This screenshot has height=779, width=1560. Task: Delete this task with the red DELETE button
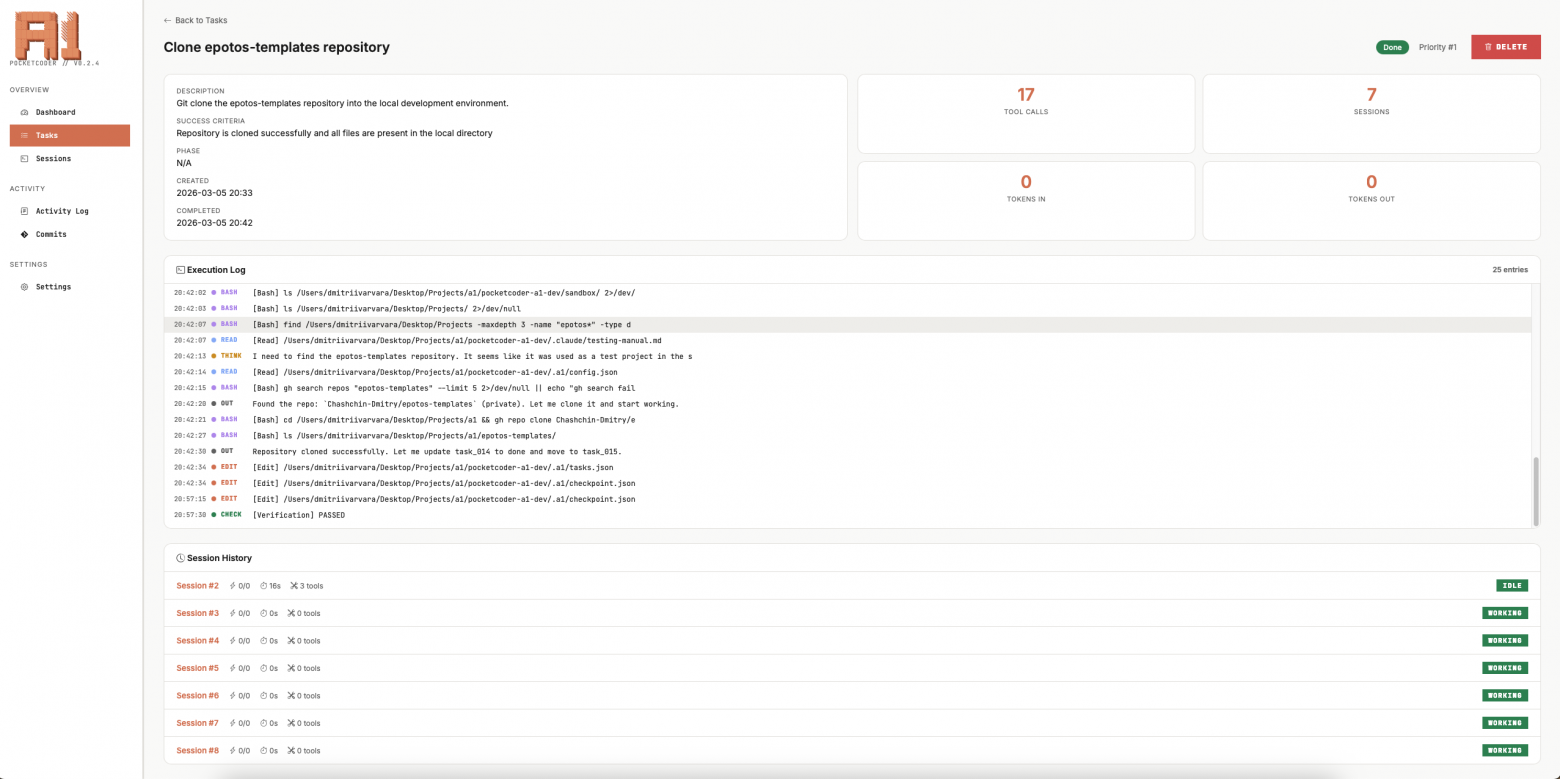[x=1506, y=47]
